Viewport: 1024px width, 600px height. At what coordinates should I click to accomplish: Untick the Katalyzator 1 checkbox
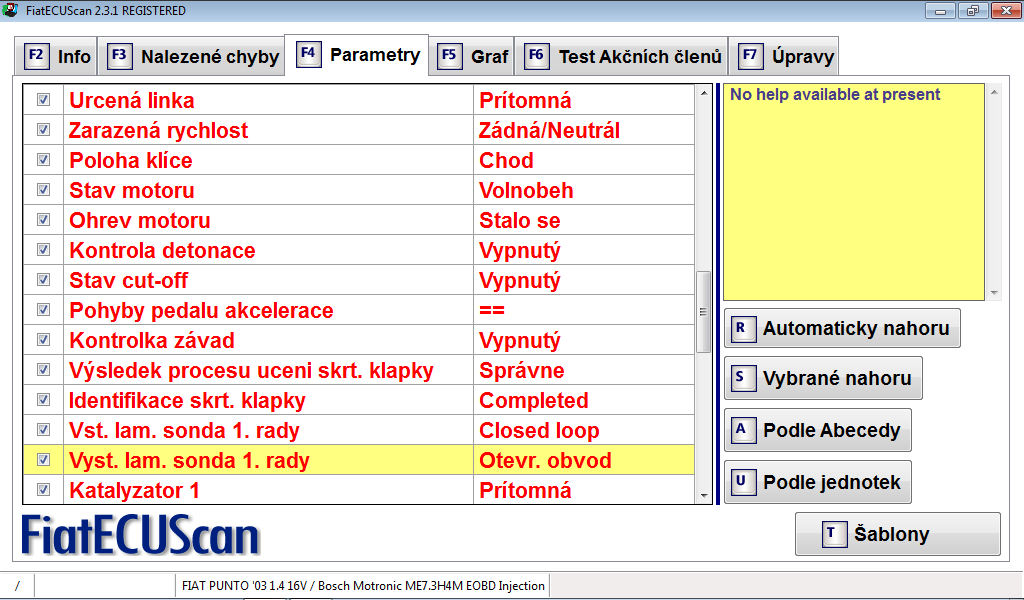(x=44, y=490)
